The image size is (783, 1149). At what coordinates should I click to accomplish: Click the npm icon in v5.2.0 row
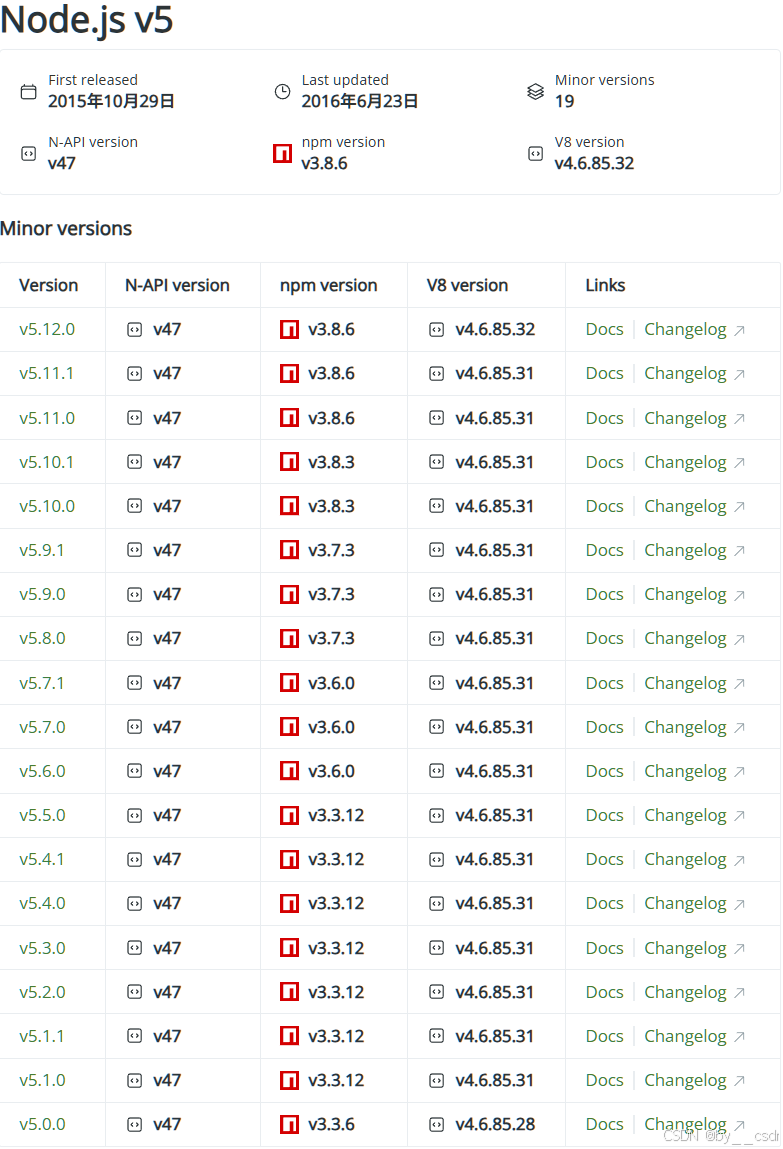[x=289, y=992]
